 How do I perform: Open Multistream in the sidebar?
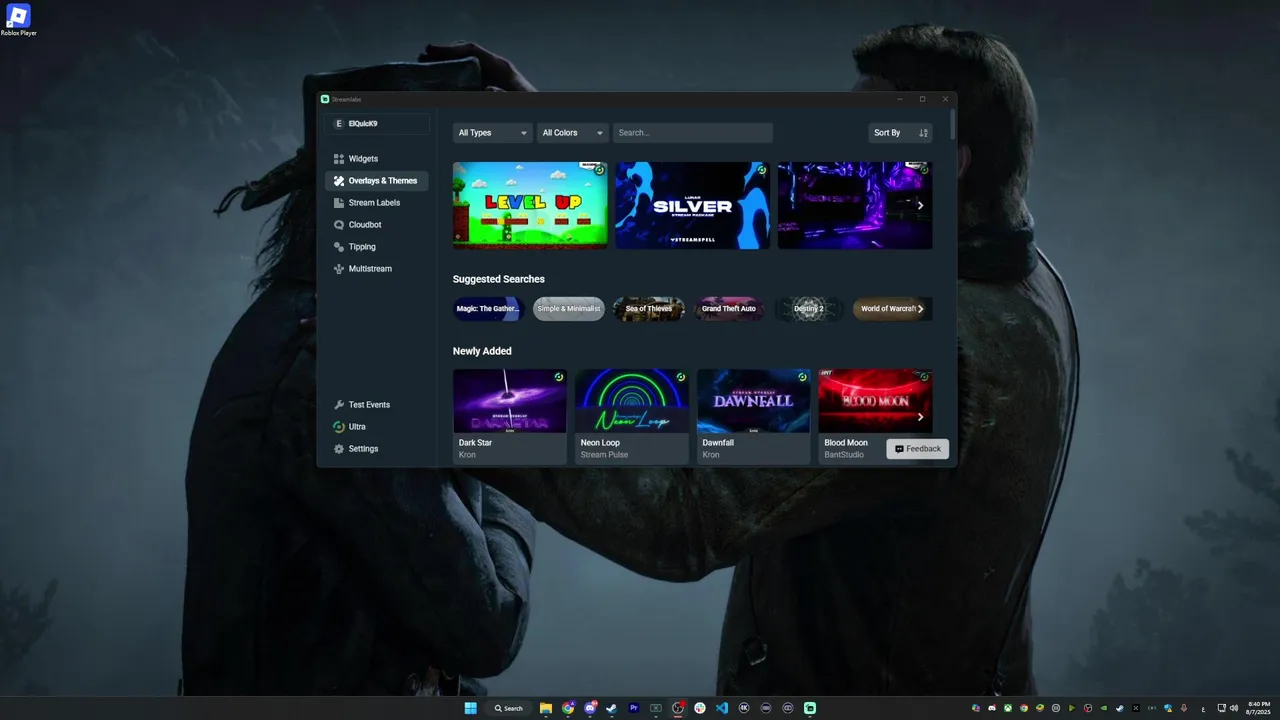(376, 269)
